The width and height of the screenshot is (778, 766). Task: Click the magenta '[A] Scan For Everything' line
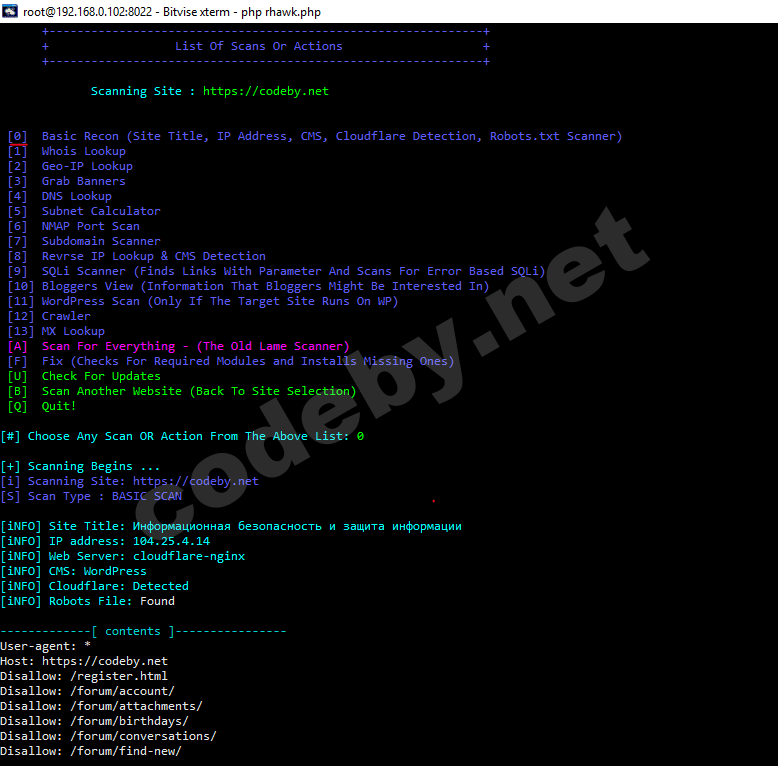coord(179,346)
